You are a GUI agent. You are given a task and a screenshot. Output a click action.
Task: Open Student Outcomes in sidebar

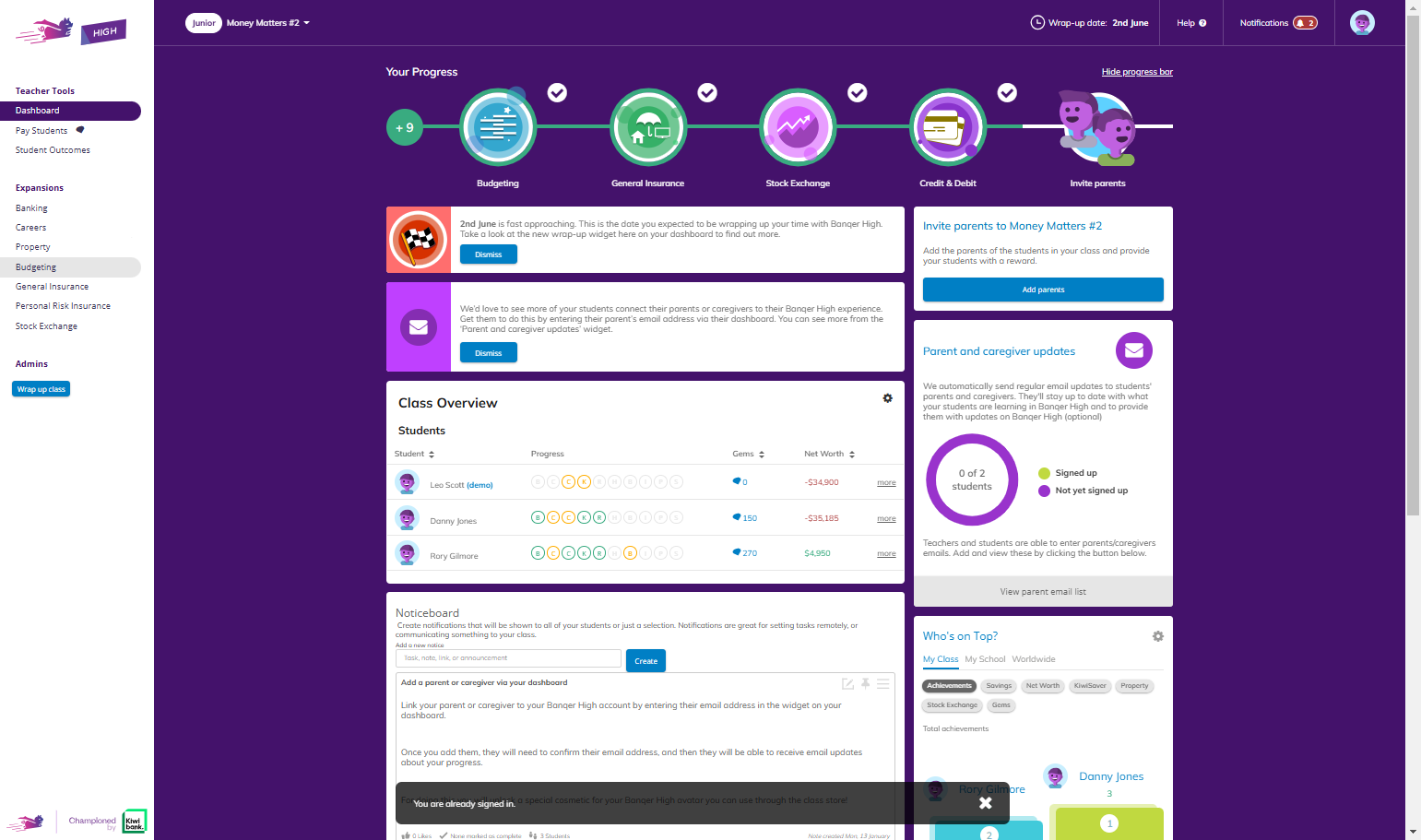53,150
